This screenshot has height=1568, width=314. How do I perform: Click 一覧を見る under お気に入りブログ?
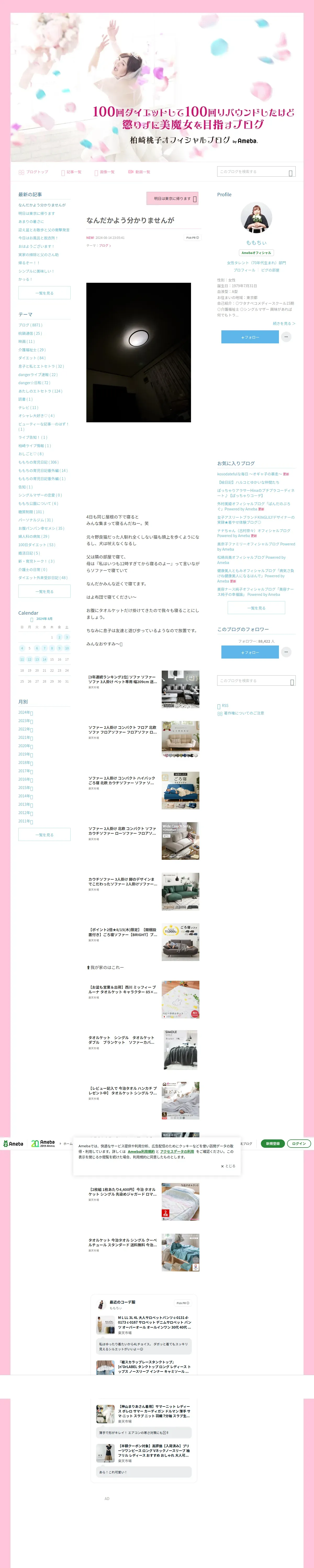pyautogui.click(x=256, y=608)
